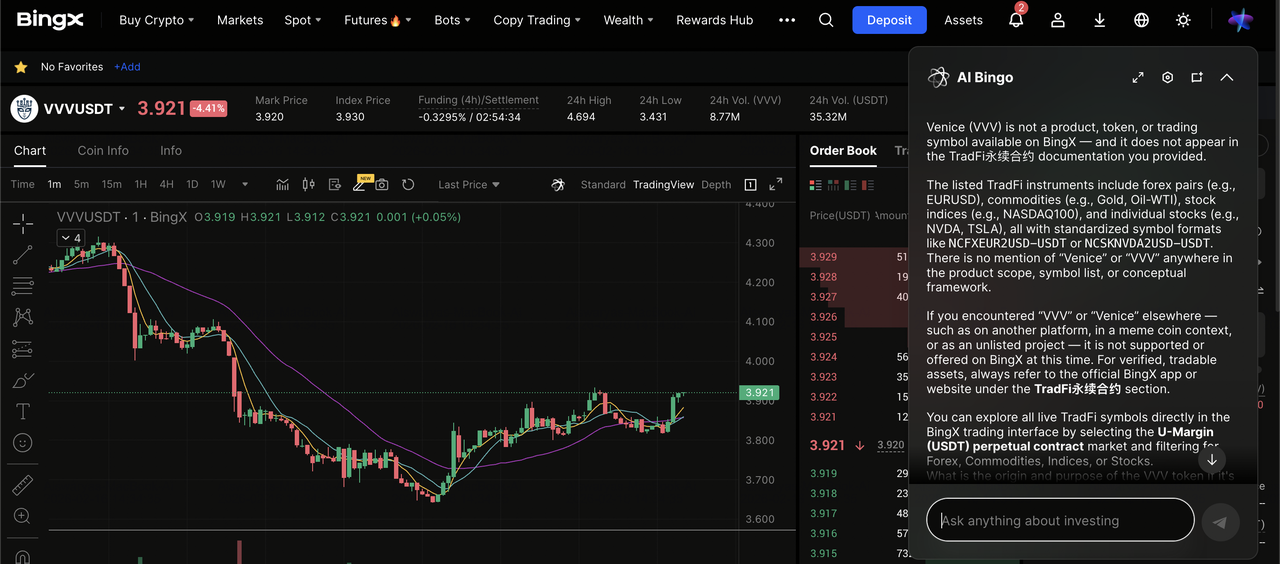Favorite VVVUSDT with the star icon
This screenshot has width=1280, height=564.
coord(20,67)
